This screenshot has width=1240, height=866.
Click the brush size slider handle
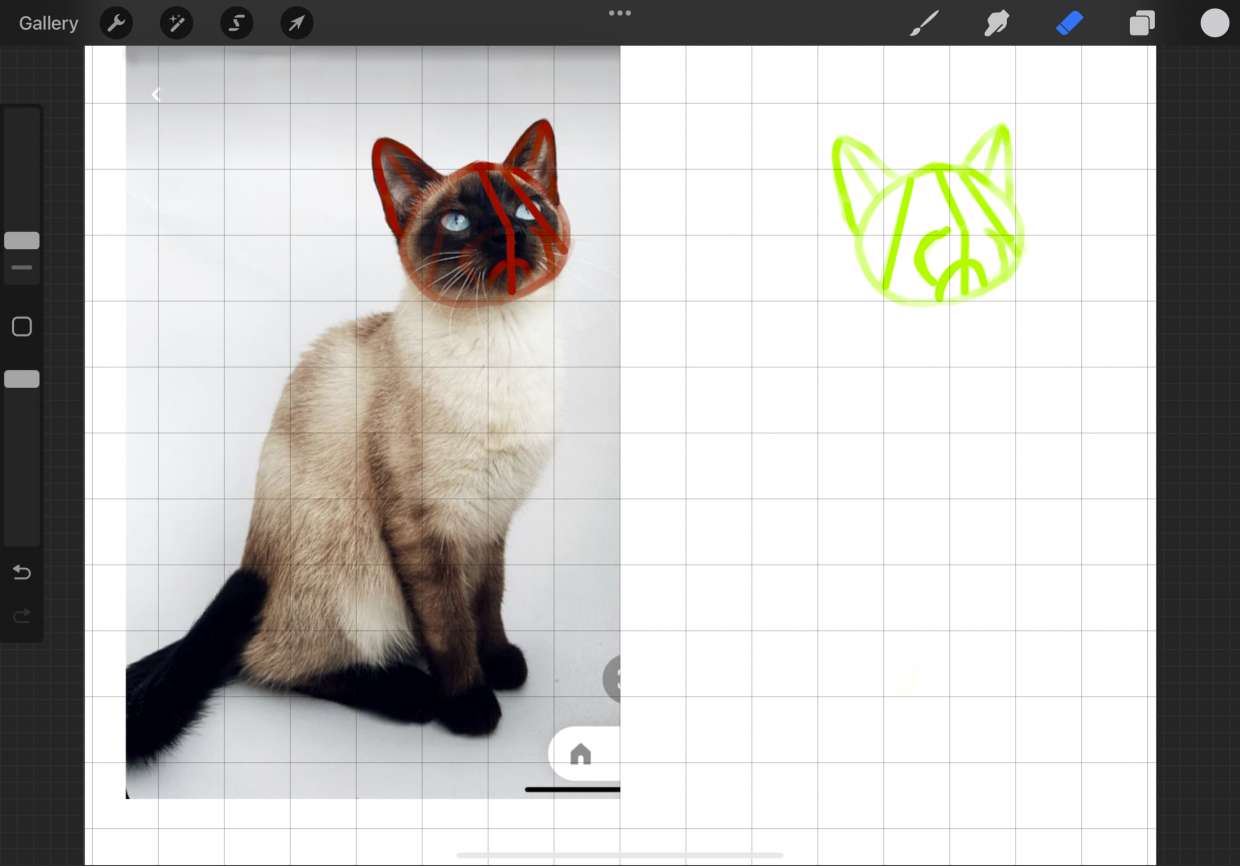pos(22,241)
